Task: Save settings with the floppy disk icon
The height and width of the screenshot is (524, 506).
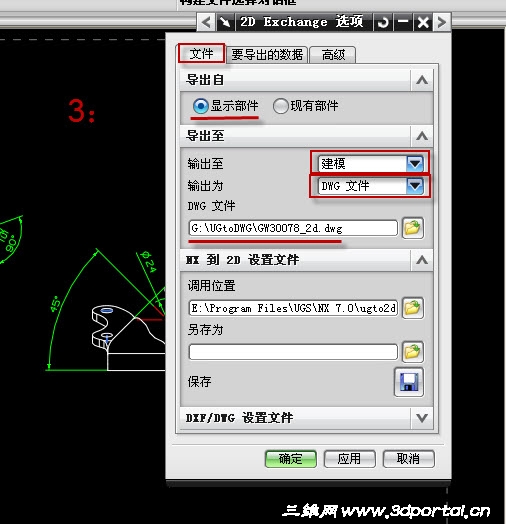Action: point(409,382)
